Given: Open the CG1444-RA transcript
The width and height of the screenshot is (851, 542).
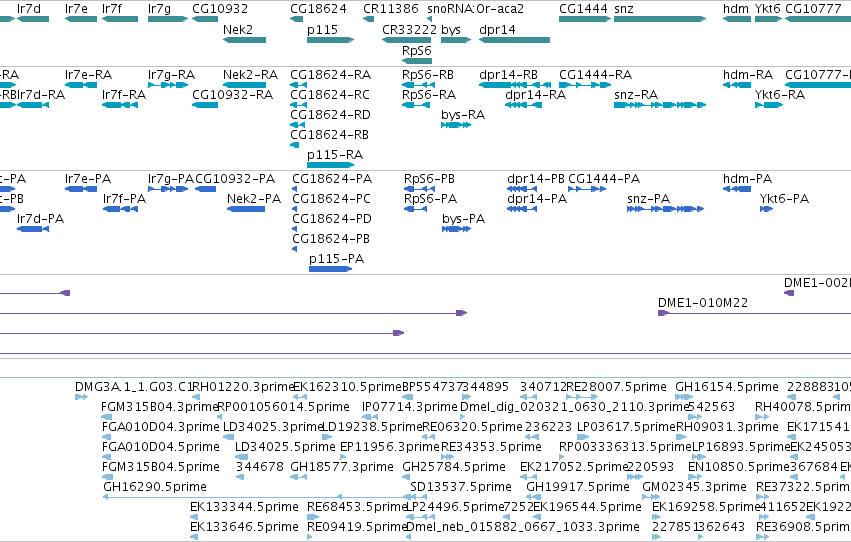Looking at the screenshot, I should pyautogui.click(x=585, y=85).
